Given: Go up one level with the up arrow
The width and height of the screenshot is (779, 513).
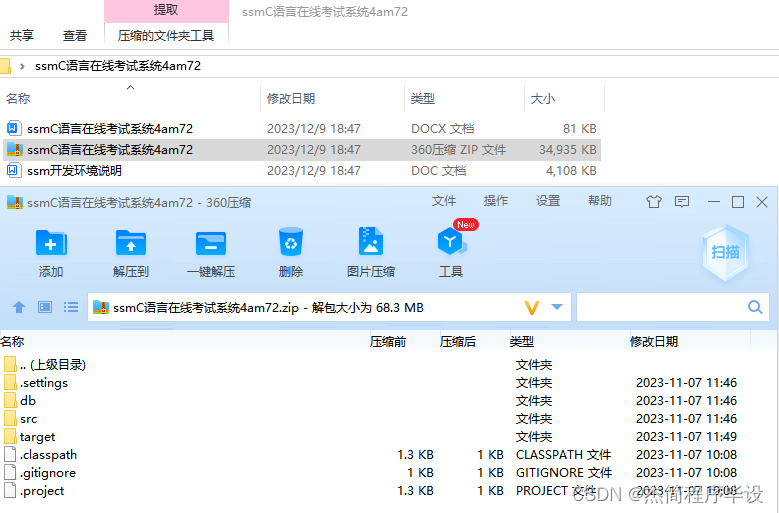Looking at the screenshot, I should point(19,307).
